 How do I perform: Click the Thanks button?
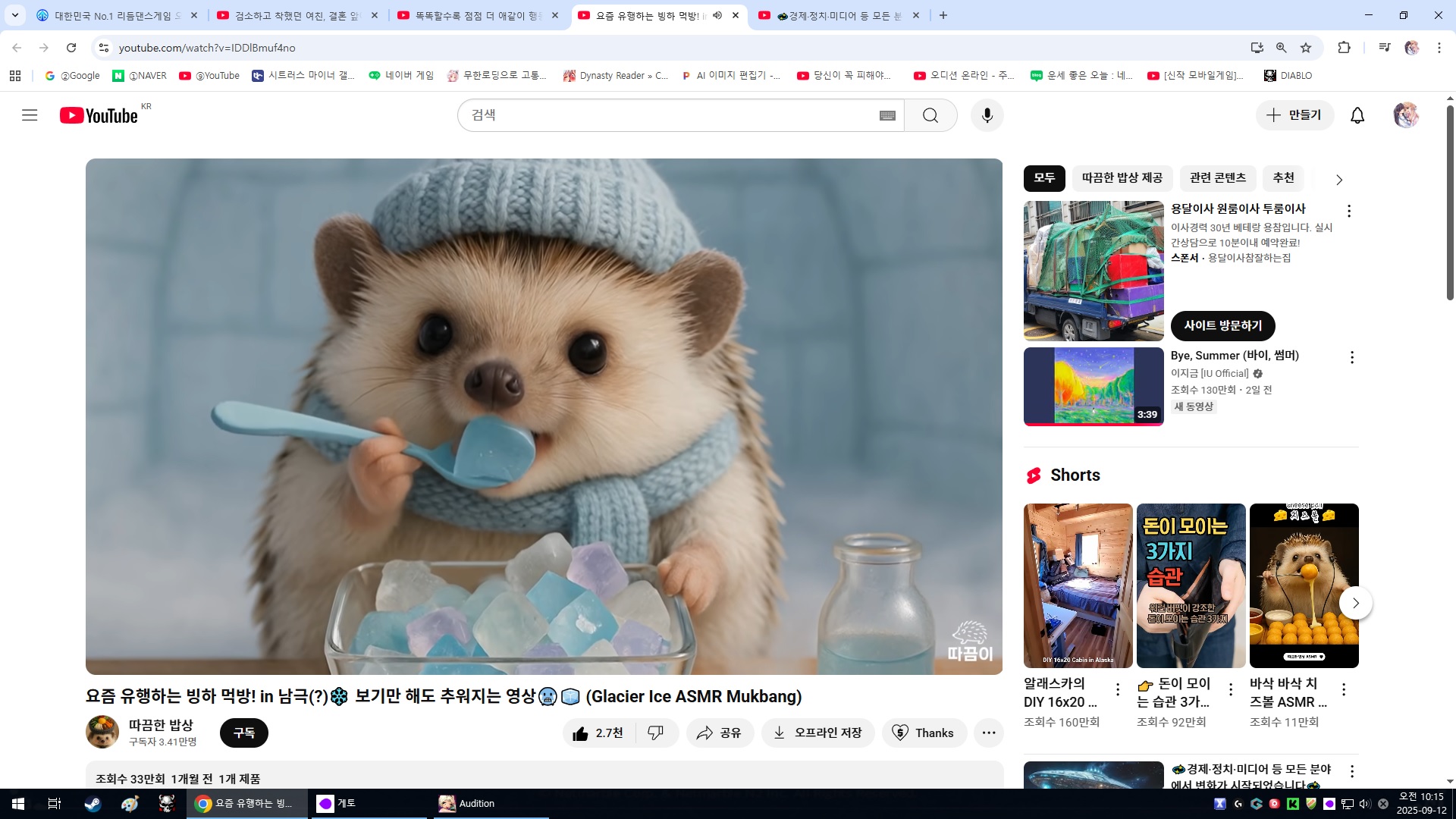[x=923, y=733]
